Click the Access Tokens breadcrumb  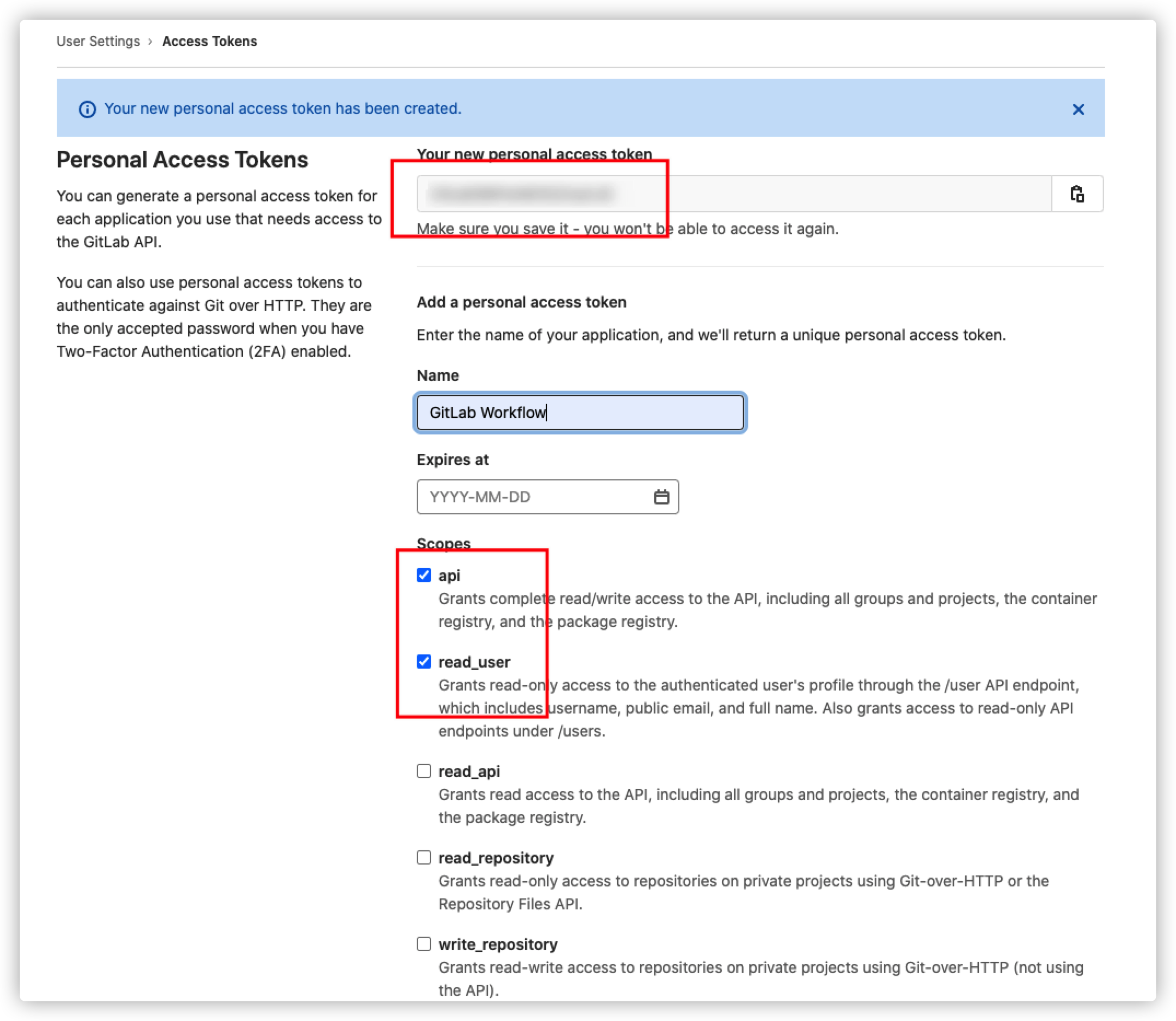209,41
